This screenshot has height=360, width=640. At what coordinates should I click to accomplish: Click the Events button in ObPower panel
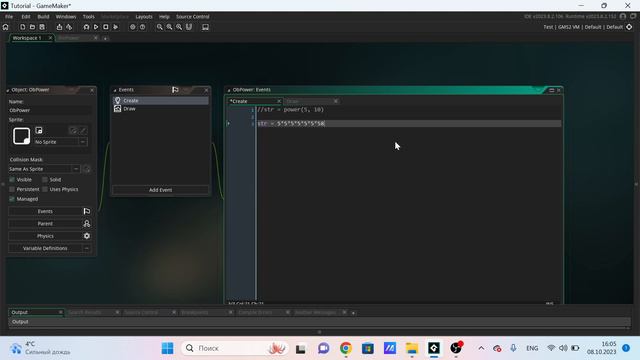click(x=45, y=211)
